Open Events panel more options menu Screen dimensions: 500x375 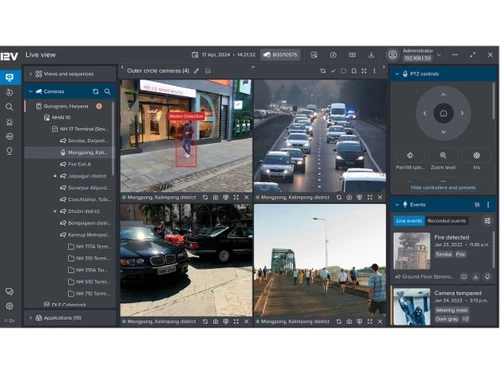488,205
